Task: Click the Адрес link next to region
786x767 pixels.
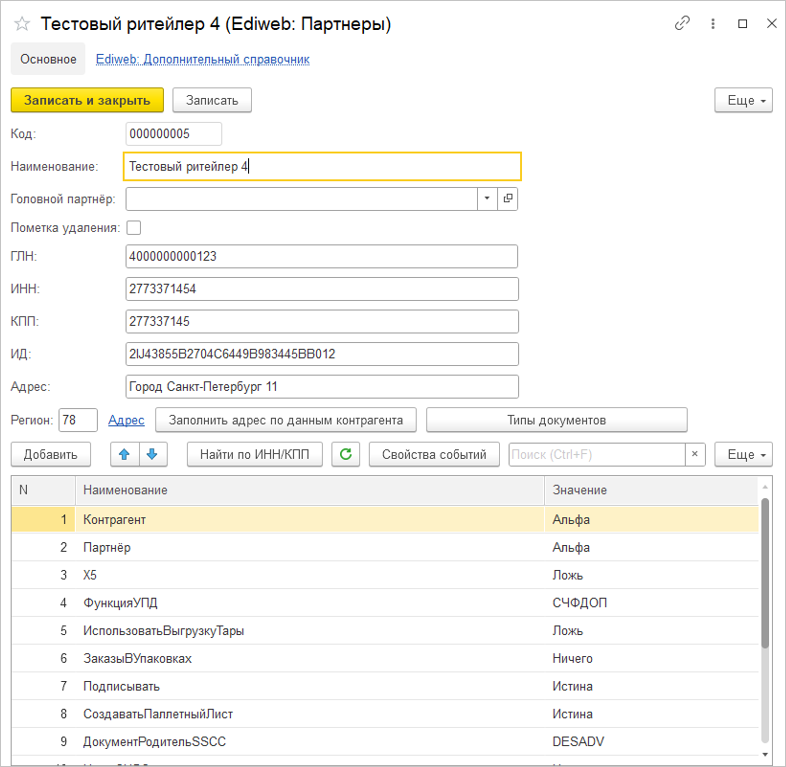Action: (x=126, y=420)
